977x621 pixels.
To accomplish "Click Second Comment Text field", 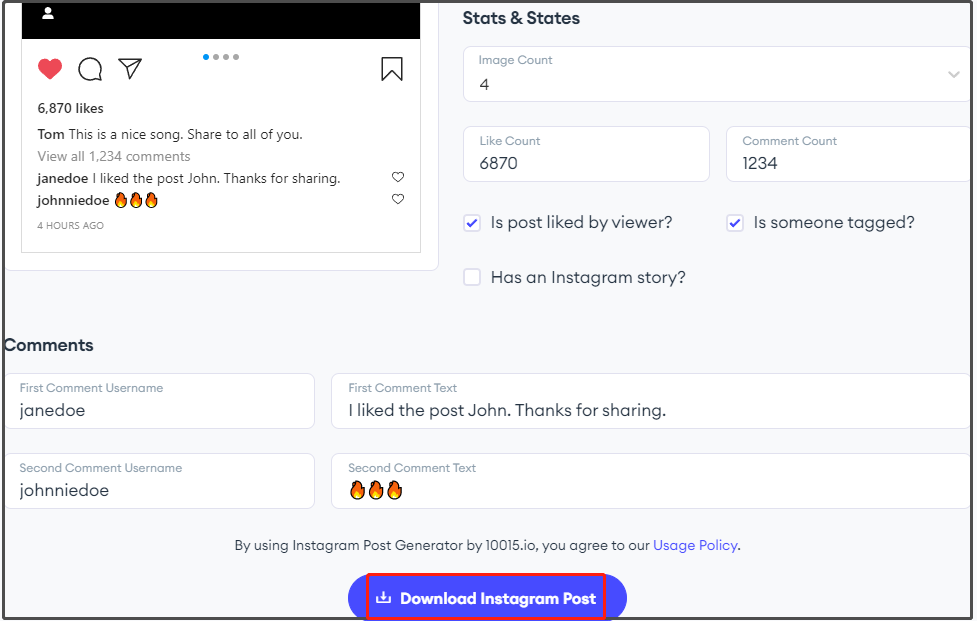I will pyautogui.click(x=651, y=481).
